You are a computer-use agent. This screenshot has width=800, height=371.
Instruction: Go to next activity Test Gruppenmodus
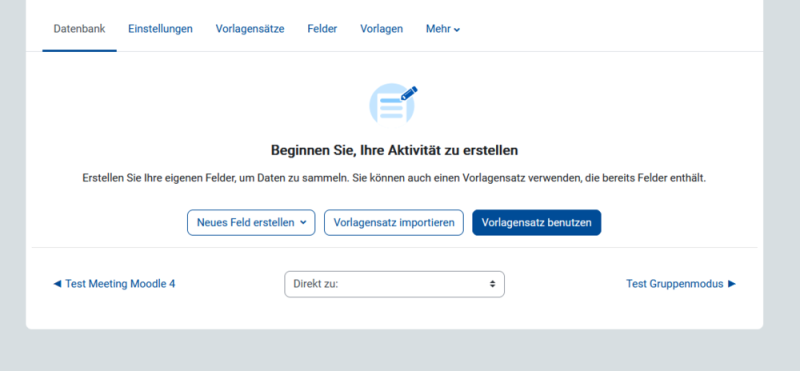point(681,284)
